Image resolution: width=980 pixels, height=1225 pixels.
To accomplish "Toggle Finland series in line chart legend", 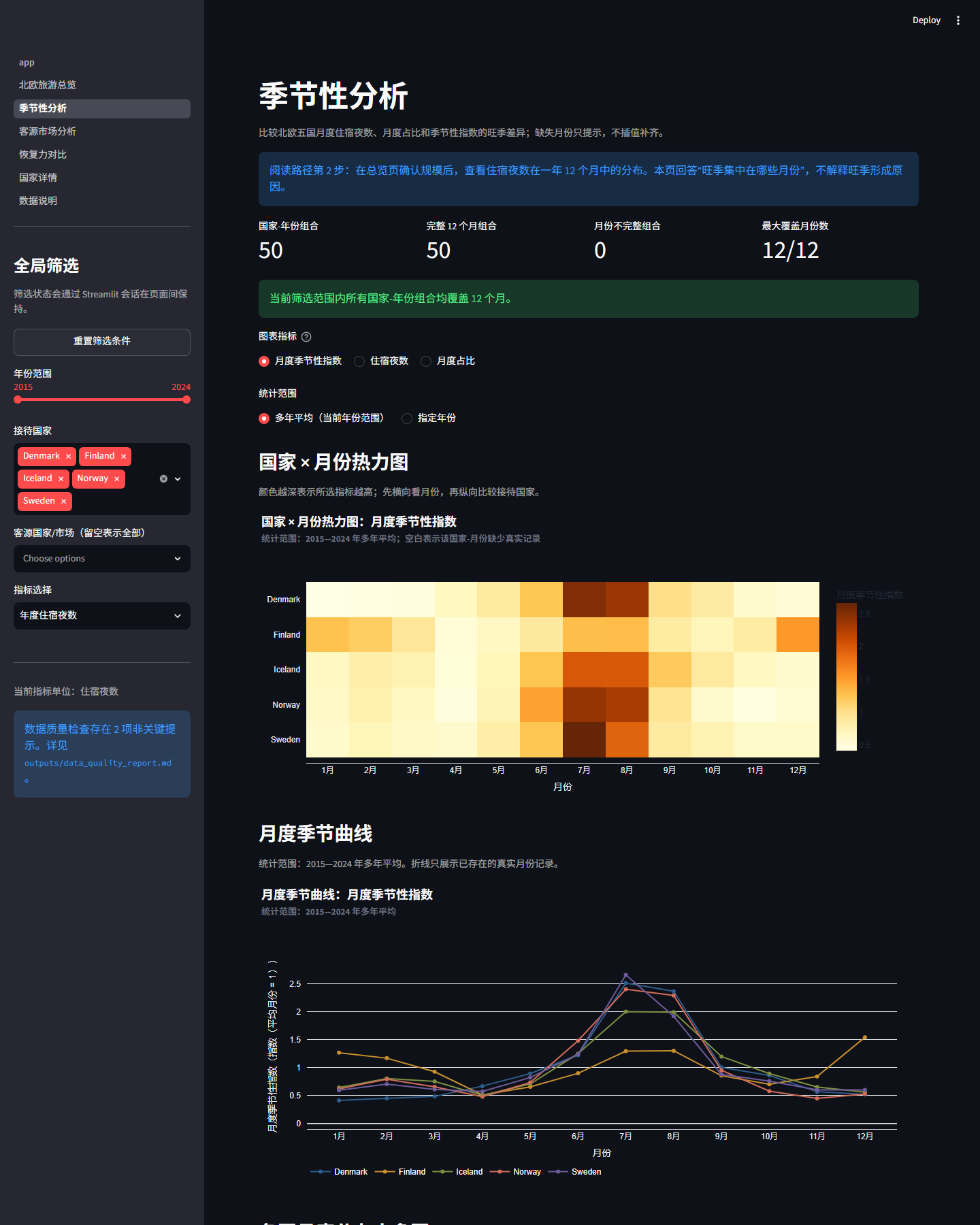I will 400,1172.
